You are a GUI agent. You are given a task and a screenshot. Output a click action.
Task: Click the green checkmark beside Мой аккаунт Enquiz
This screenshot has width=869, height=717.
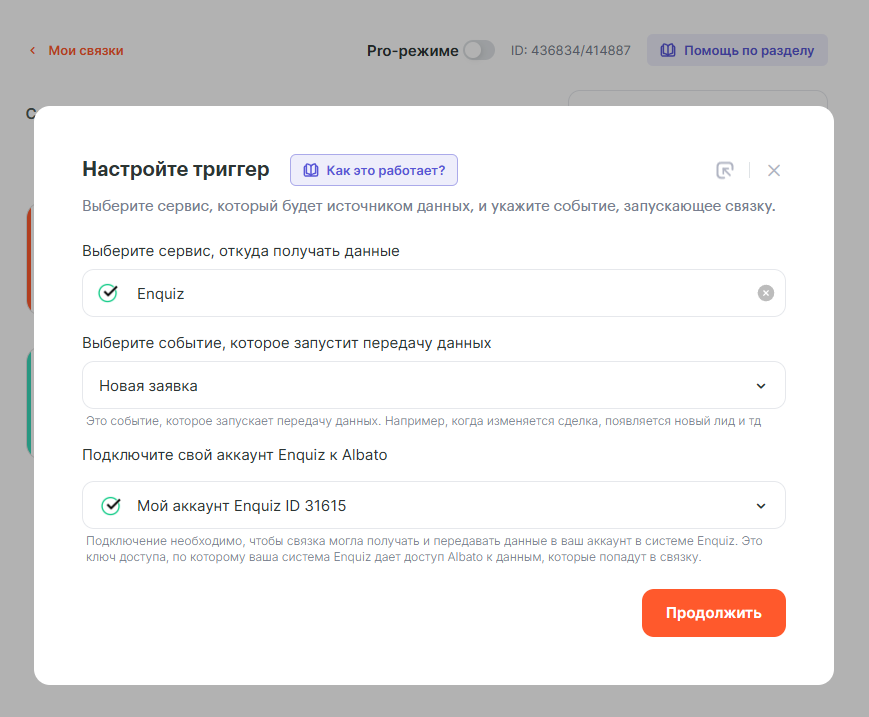tap(111, 506)
